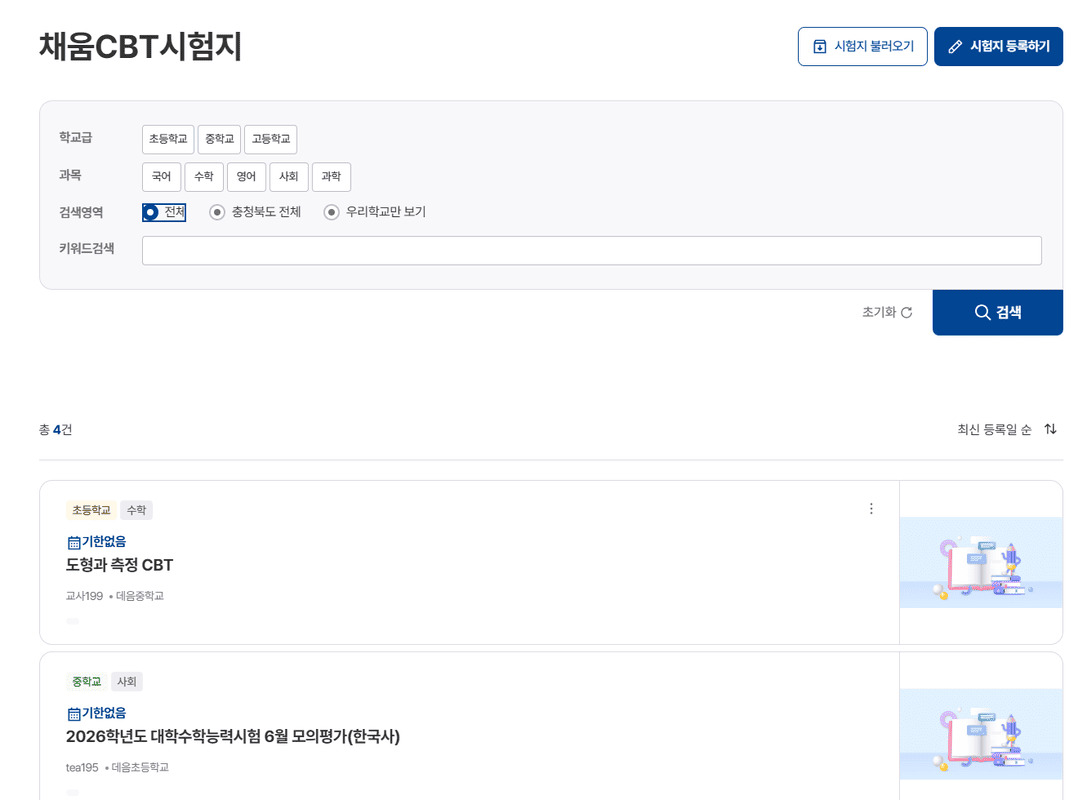The image size is (1087, 800).
Task: Open the 최신 등록일 순 sort dropdown
Action: [x=1006, y=429]
